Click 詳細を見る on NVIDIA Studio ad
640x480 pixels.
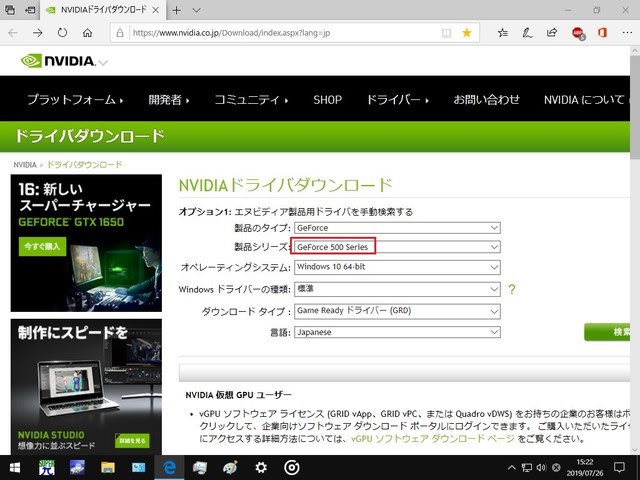tap(132, 441)
